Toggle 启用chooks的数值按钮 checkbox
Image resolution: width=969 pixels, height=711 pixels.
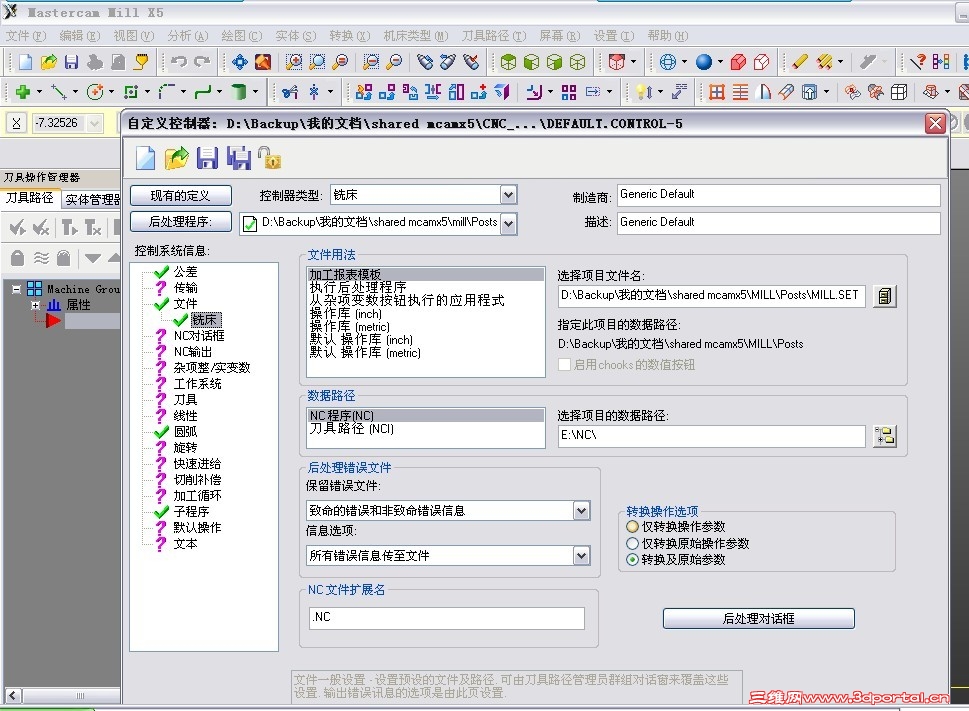coord(564,364)
